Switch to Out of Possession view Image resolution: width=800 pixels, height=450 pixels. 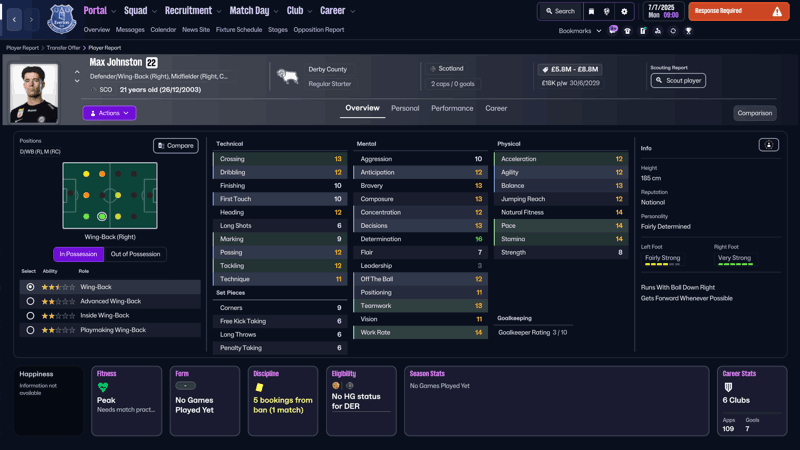point(135,254)
